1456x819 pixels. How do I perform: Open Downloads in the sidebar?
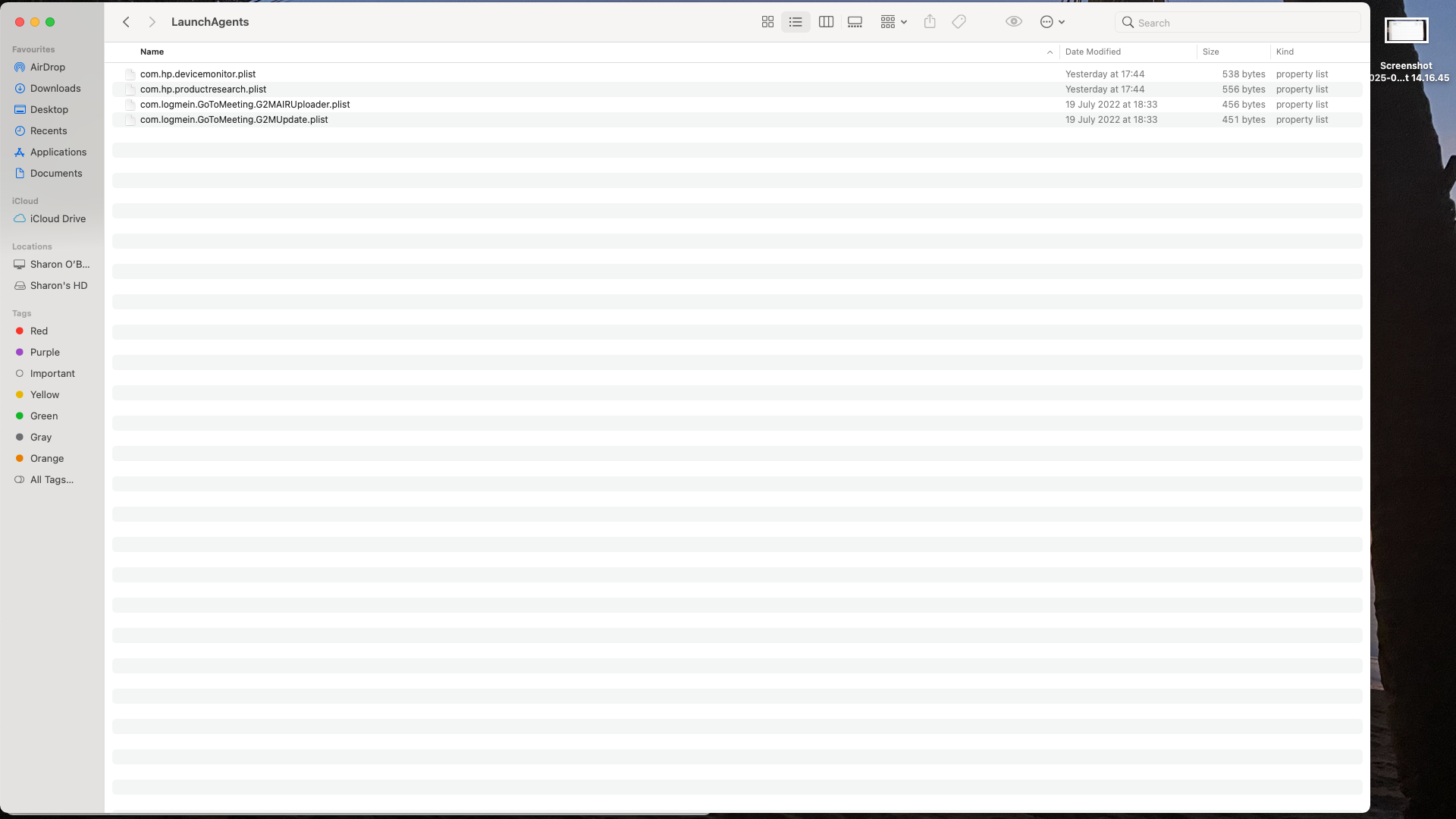click(x=55, y=88)
